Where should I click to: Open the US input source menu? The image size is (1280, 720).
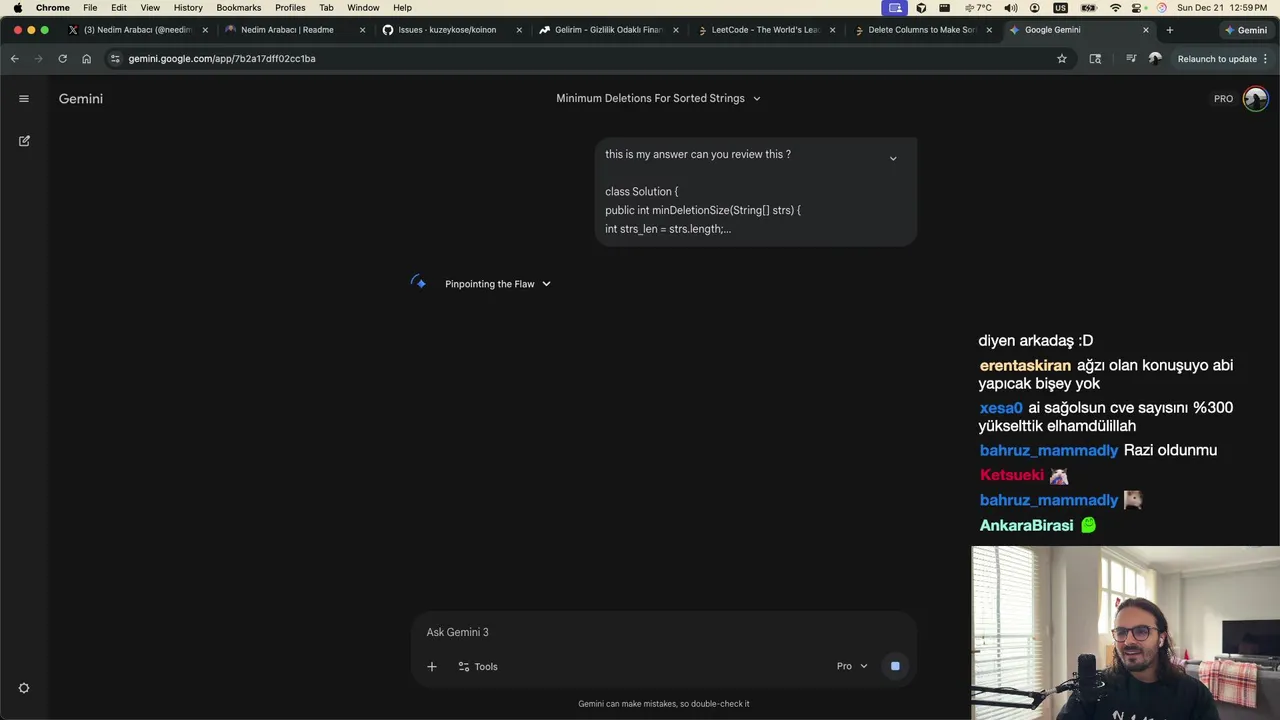(x=1060, y=8)
